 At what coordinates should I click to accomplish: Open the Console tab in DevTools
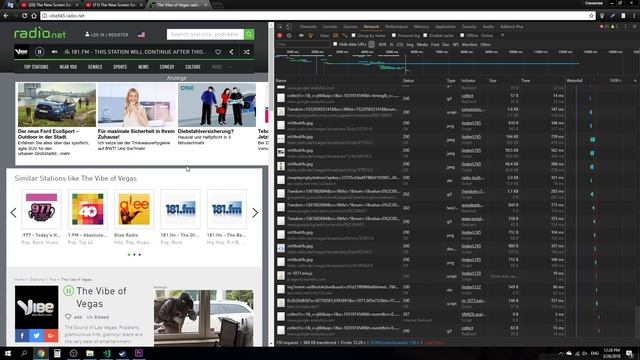click(x=330, y=27)
